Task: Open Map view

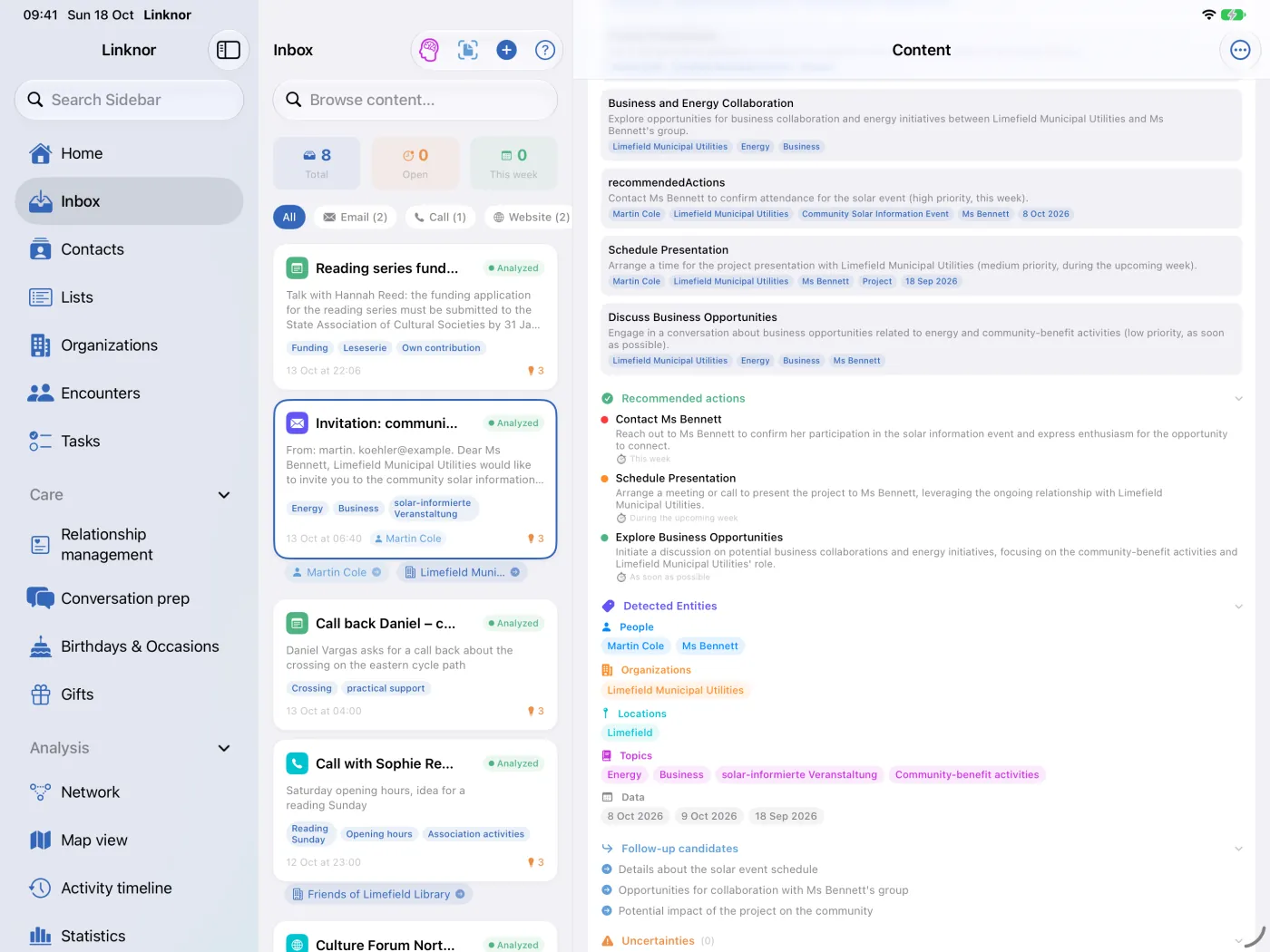Action: coord(129,840)
